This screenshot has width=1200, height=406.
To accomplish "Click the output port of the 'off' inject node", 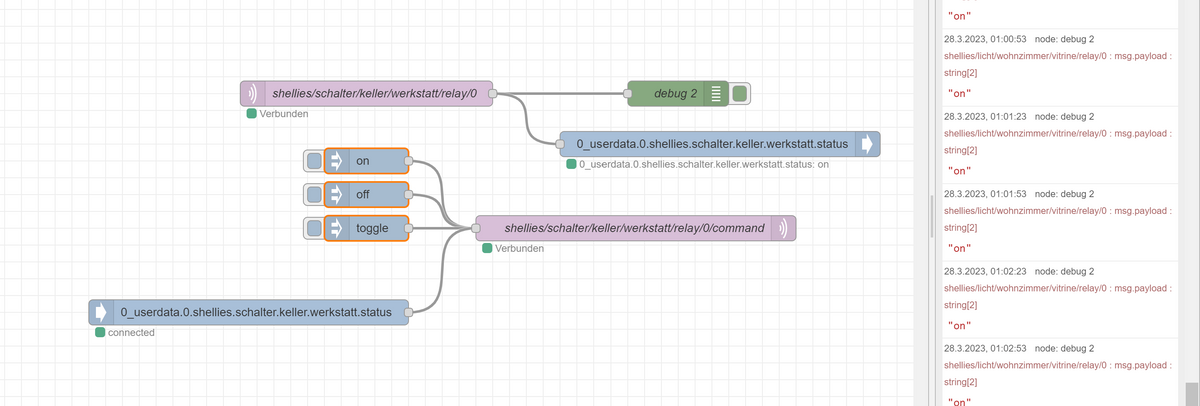I will coord(409,194).
